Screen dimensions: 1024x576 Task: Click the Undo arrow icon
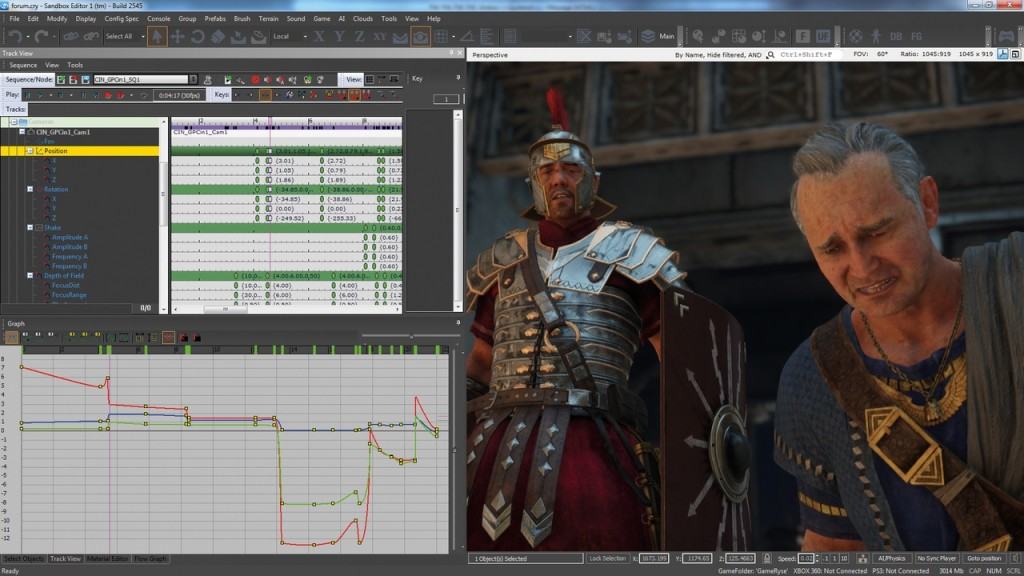pos(15,37)
